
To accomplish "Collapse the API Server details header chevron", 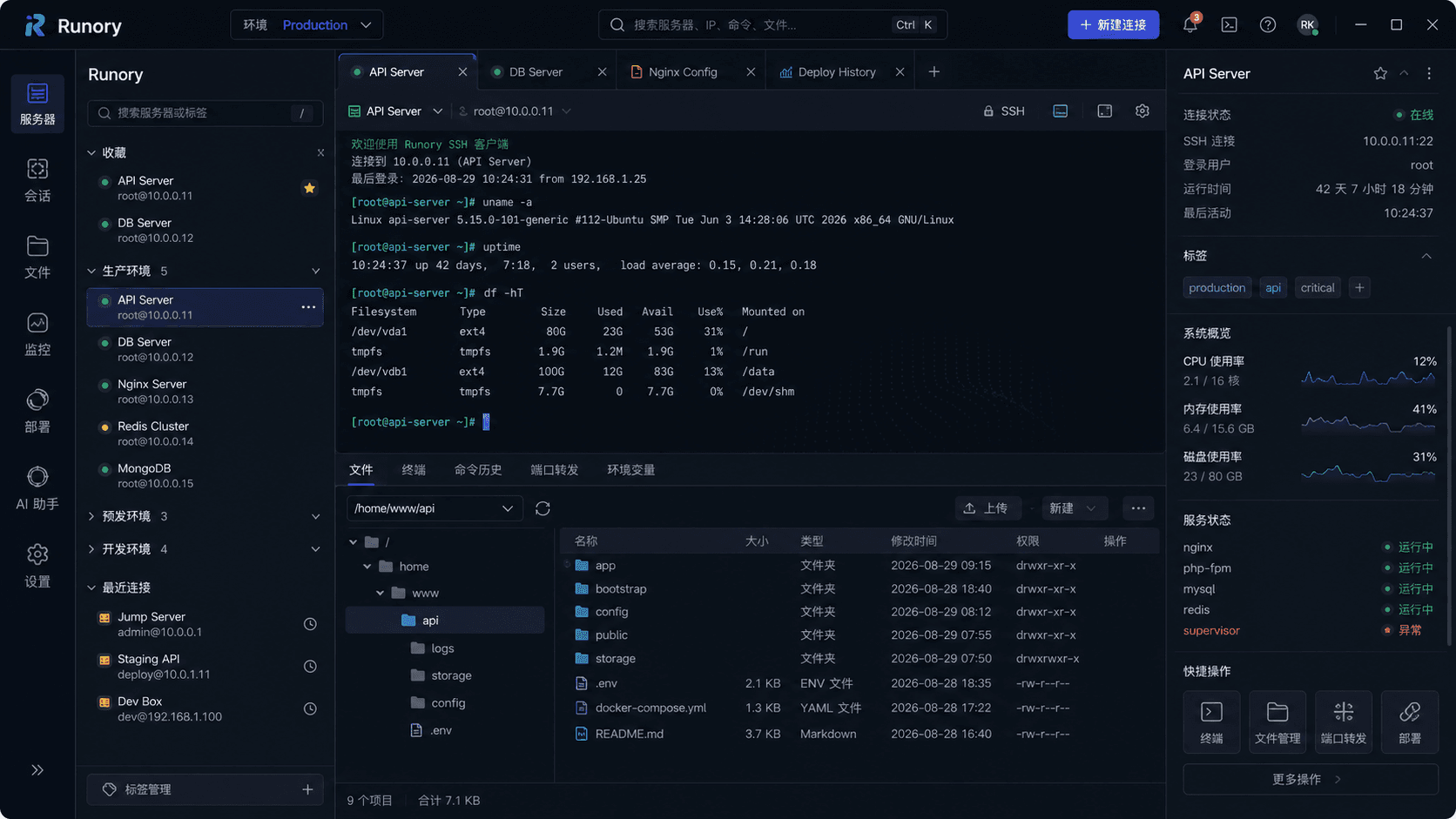I will [1404, 74].
